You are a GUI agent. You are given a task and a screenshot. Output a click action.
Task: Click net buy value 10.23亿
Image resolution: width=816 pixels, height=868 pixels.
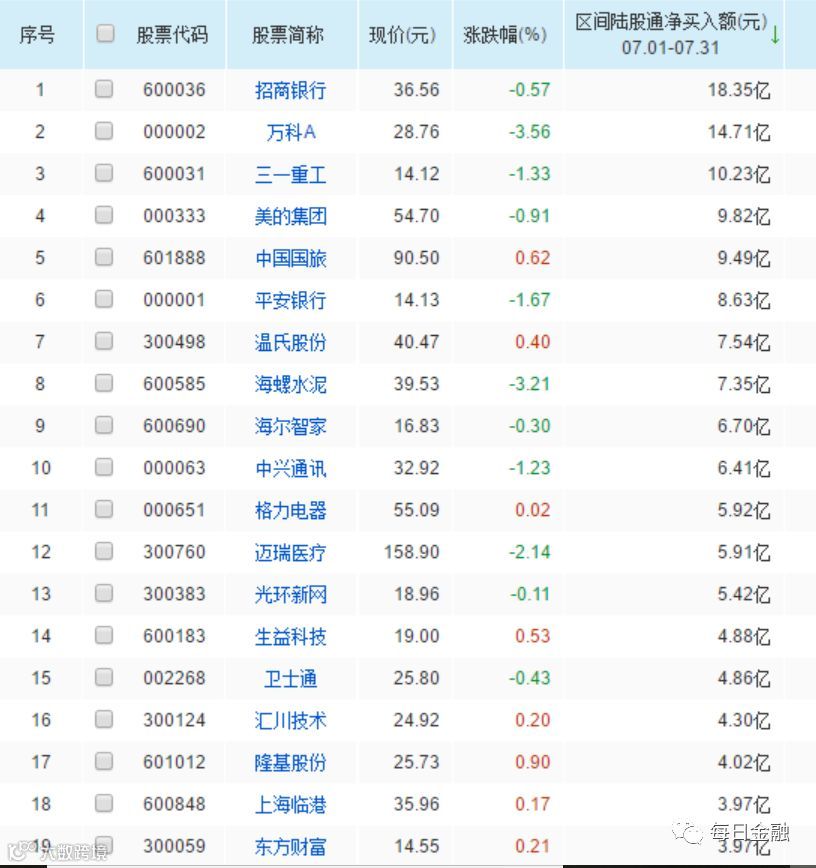pyautogui.click(x=739, y=174)
